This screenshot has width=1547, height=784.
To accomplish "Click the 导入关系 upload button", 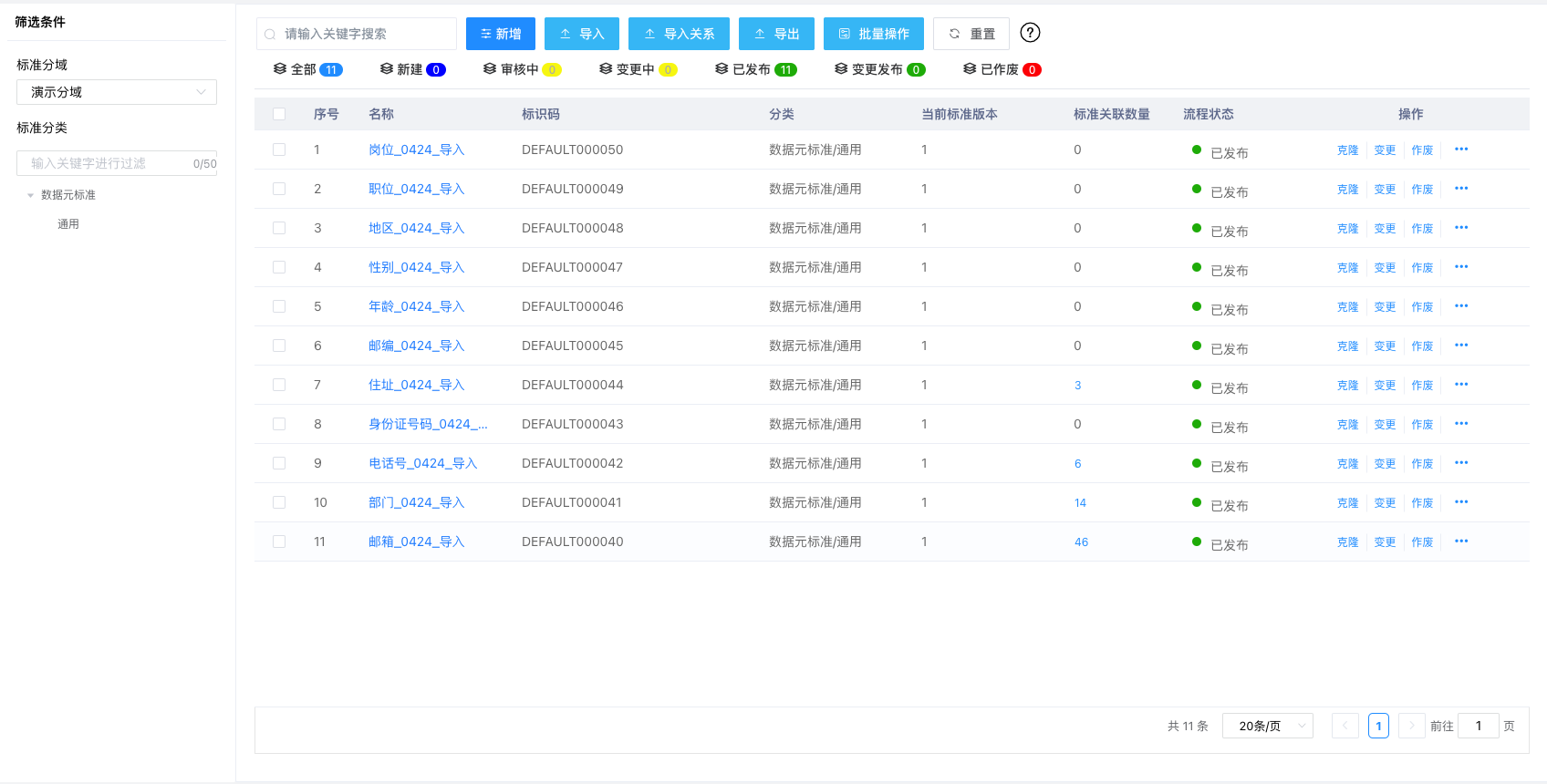I will pos(679,34).
